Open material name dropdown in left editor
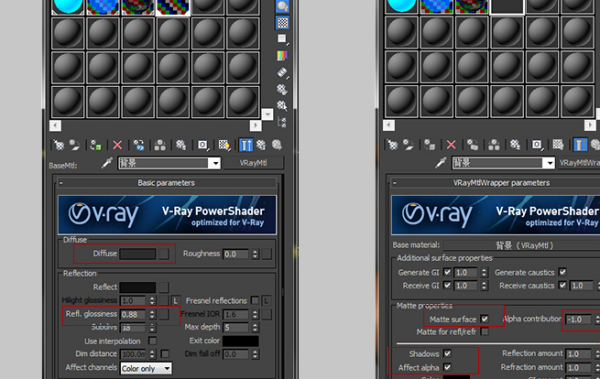Image resolution: width=600 pixels, height=379 pixels. click(x=215, y=163)
